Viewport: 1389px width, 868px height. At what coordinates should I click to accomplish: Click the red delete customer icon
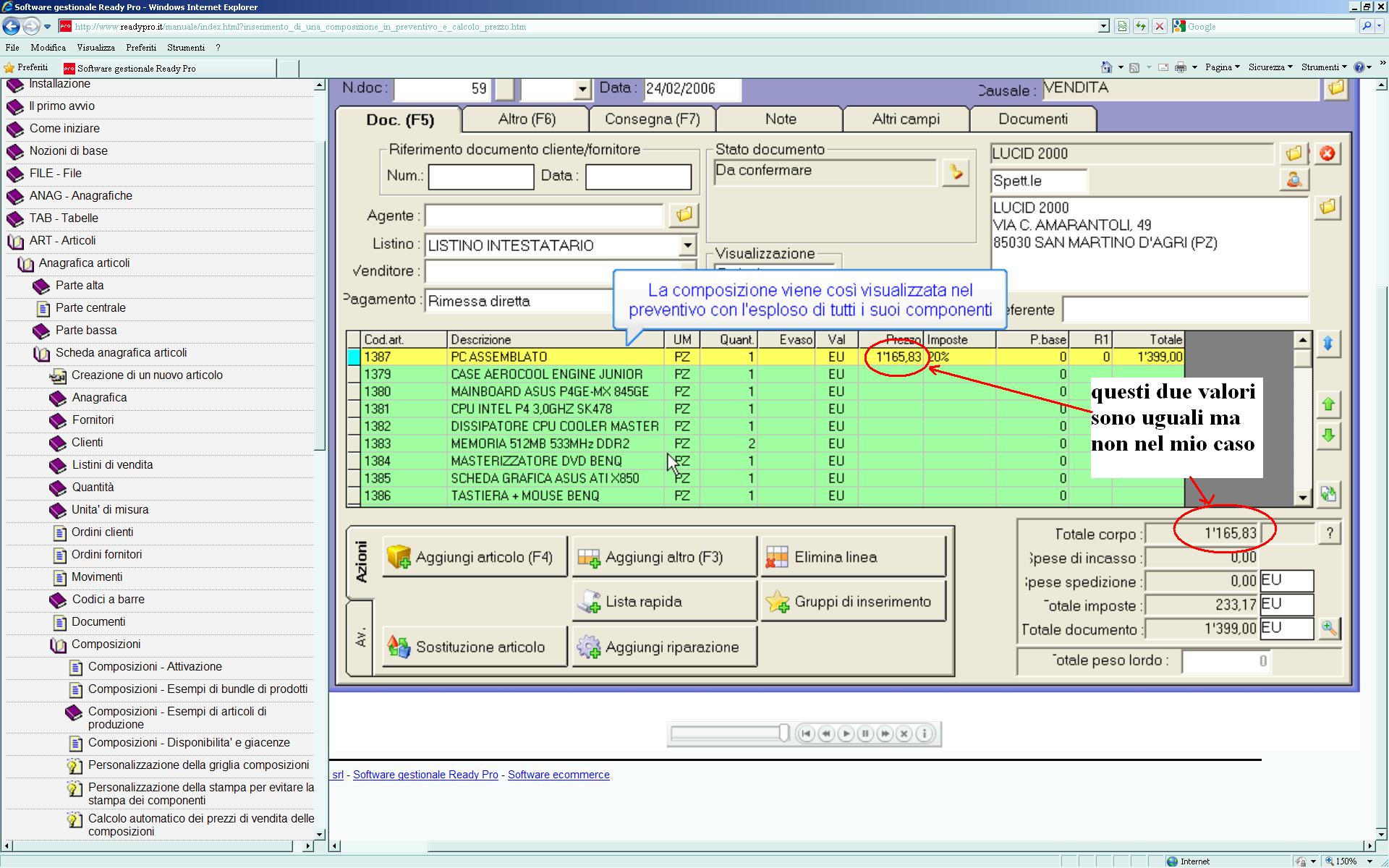(x=1327, y=153)
